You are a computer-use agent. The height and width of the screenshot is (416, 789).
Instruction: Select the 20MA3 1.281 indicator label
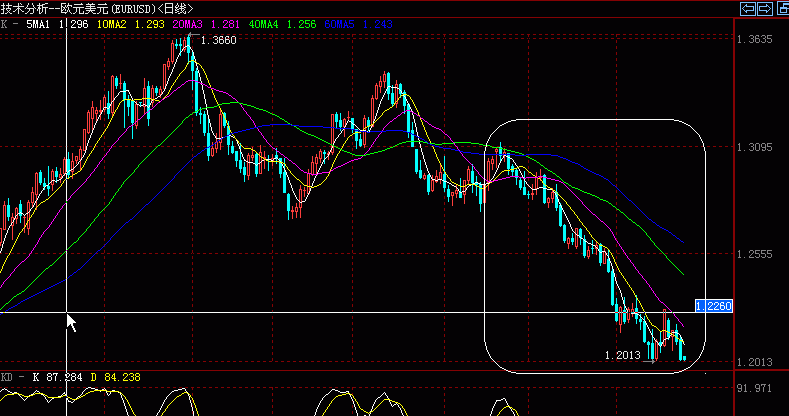click(206, 24)
